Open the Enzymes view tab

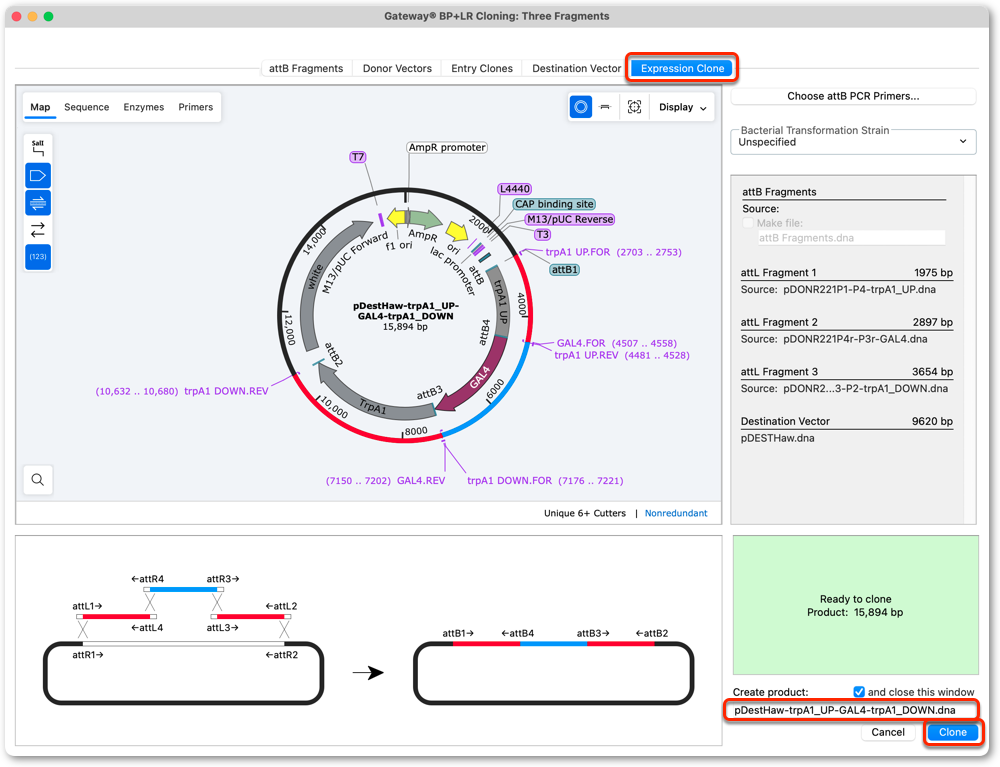(143, 107)
